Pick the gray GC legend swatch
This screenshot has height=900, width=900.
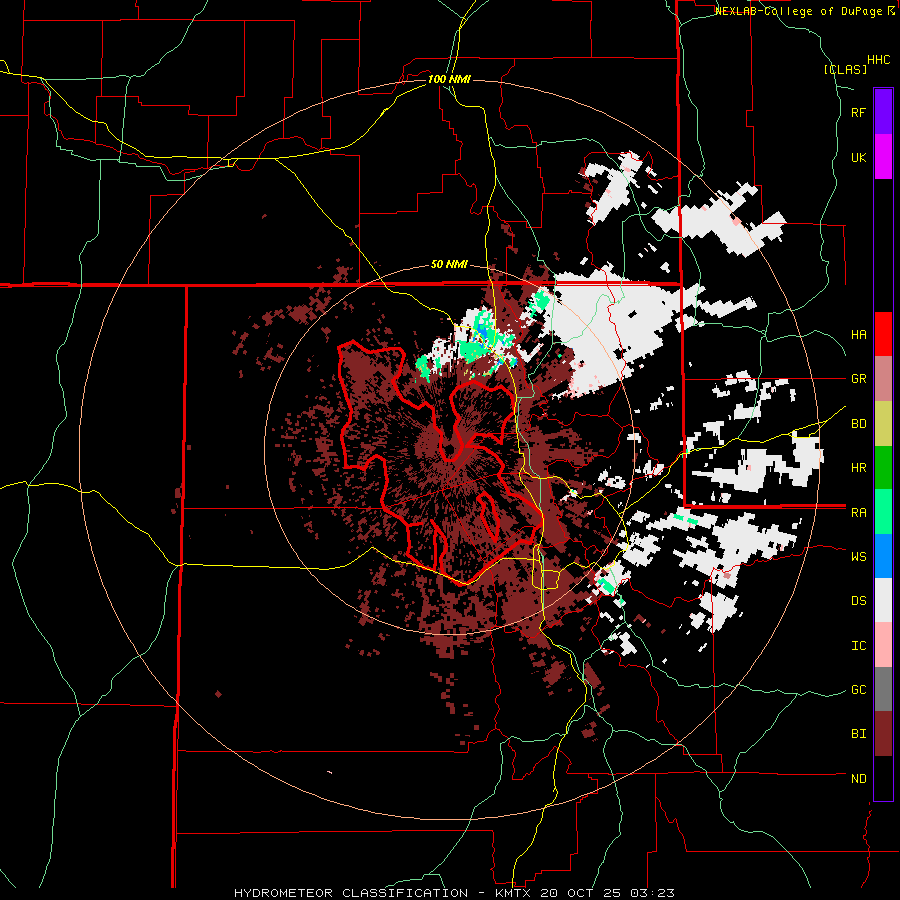pyautogui.click(x=883, y=689)
